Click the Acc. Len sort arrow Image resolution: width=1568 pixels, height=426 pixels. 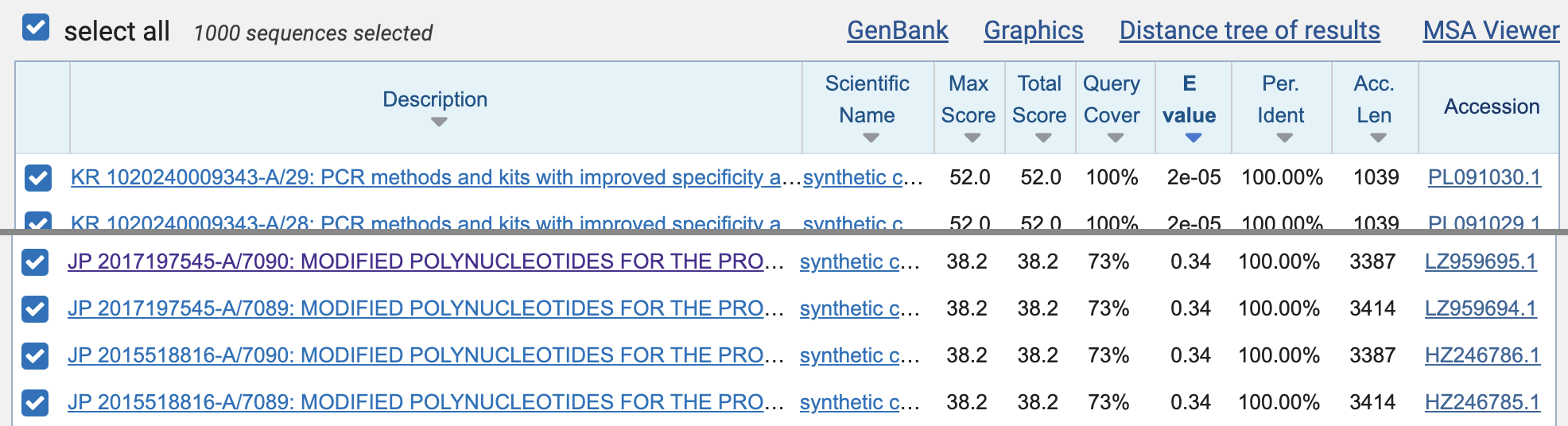click(1378, 138)
